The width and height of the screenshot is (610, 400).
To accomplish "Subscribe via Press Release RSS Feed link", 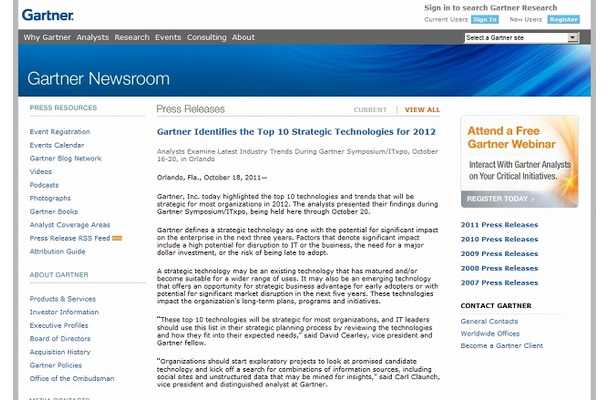I will tap(70, 238).
